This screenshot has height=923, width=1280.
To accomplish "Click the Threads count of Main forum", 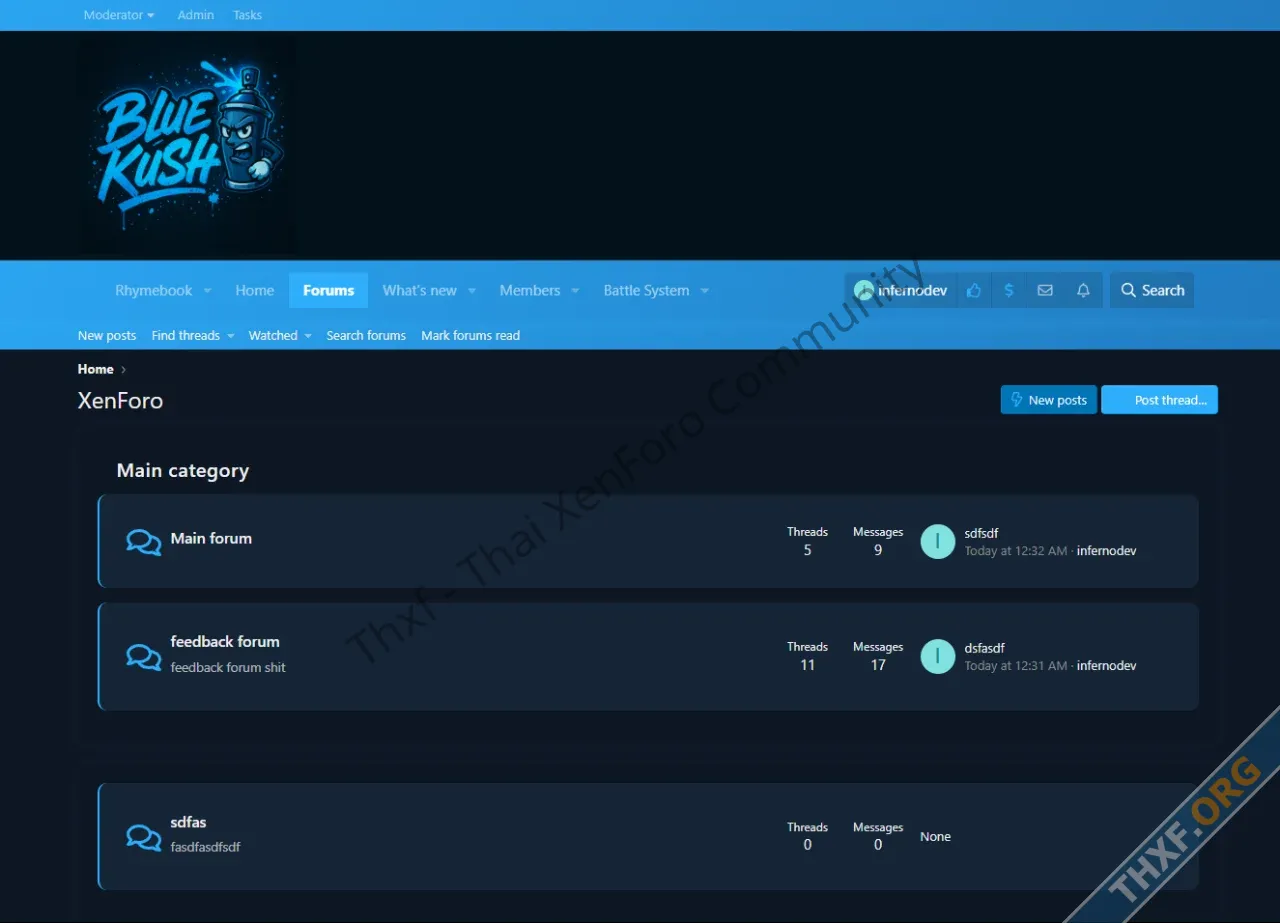I will tap(807, 550).
